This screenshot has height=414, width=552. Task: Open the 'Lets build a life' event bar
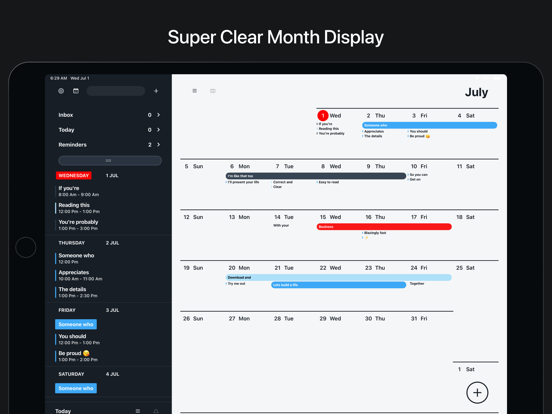pos(339,285)
